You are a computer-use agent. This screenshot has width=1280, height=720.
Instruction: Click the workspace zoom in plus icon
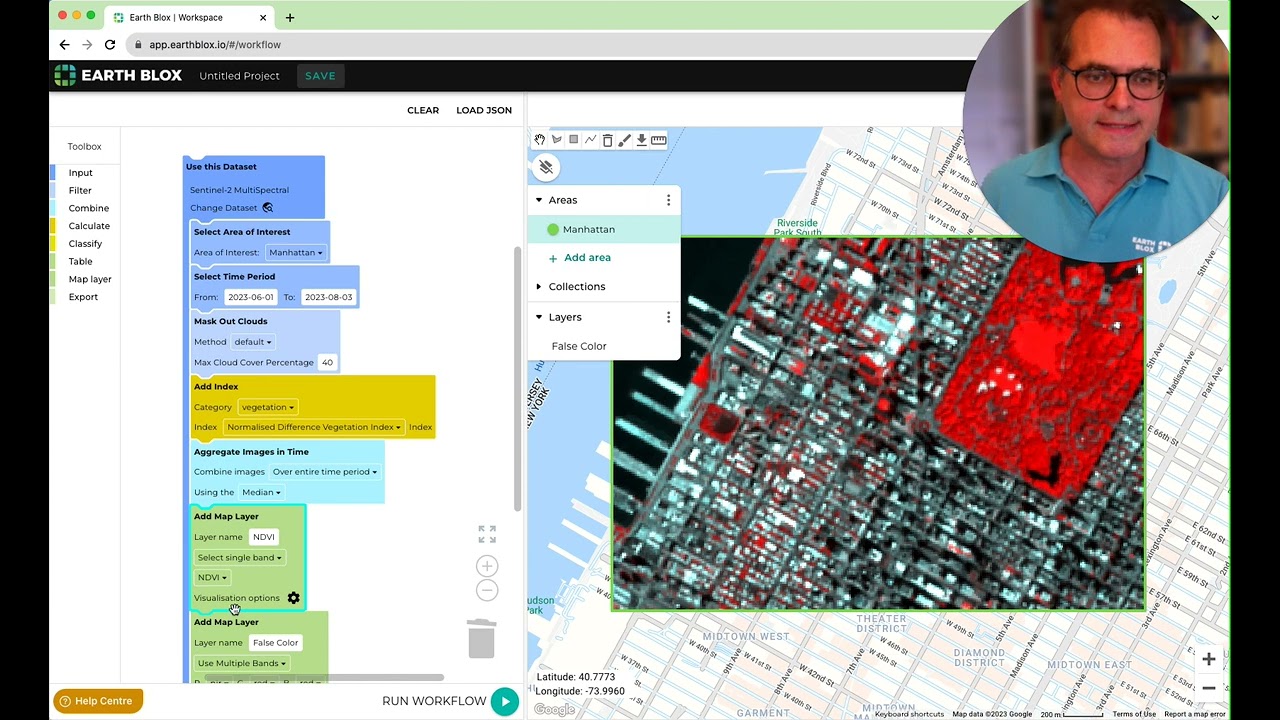[487, 566]
